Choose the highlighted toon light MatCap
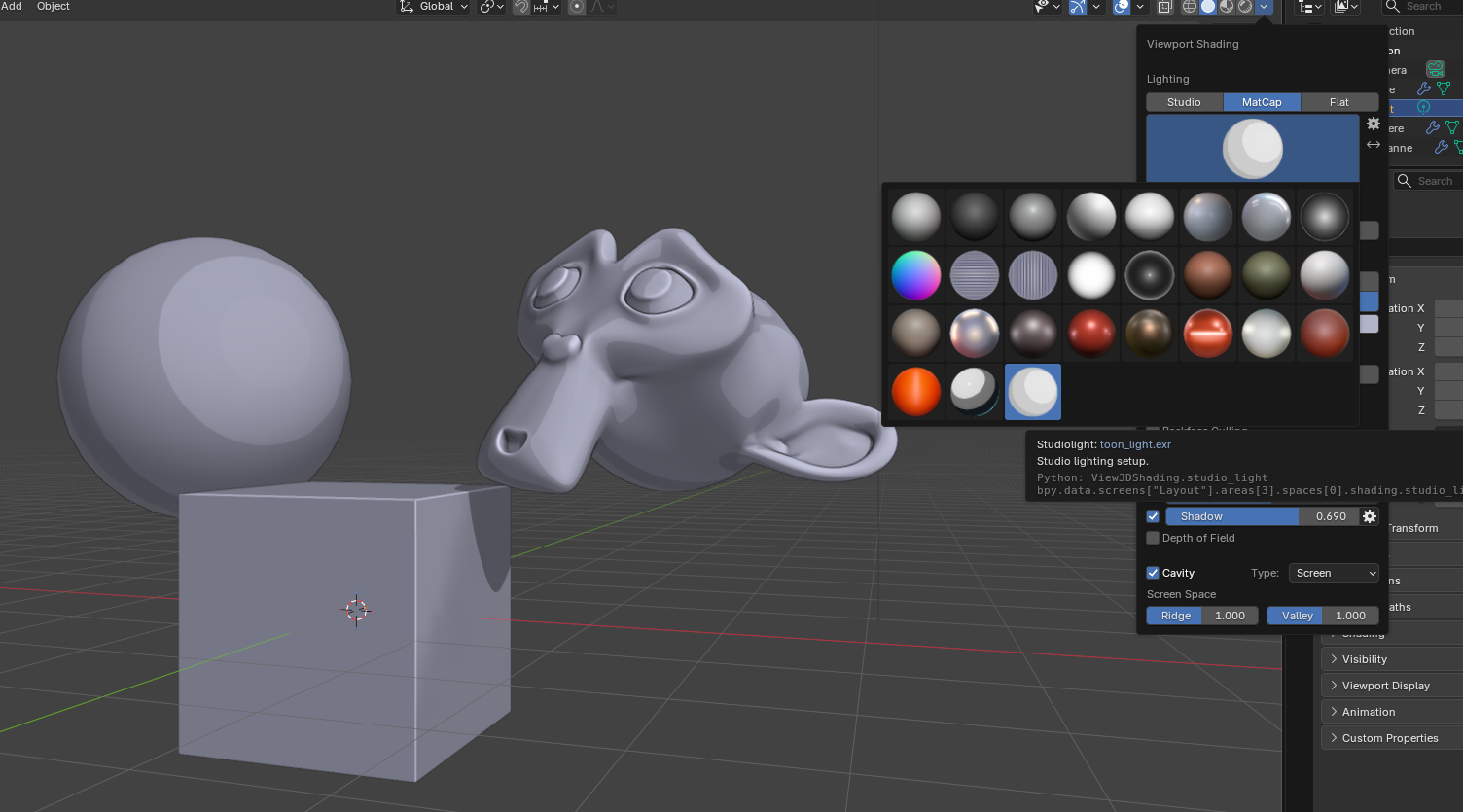Viewport: 1463px width, 812px height. pyautogui.click(x=1033, y=391)
